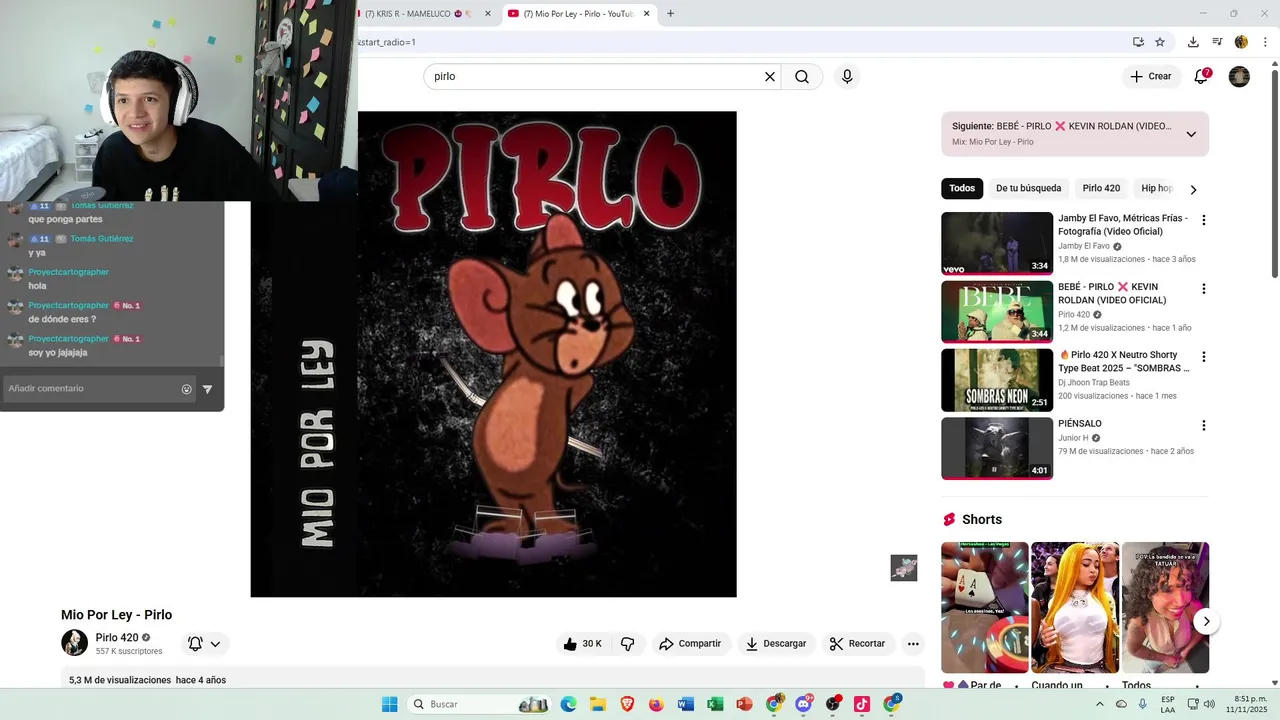The width and height of the screenshot is (1280, 720).
Task: Close the 'Mio Por Ley - Pirlo' tab
Action: [x=646, y=13]
